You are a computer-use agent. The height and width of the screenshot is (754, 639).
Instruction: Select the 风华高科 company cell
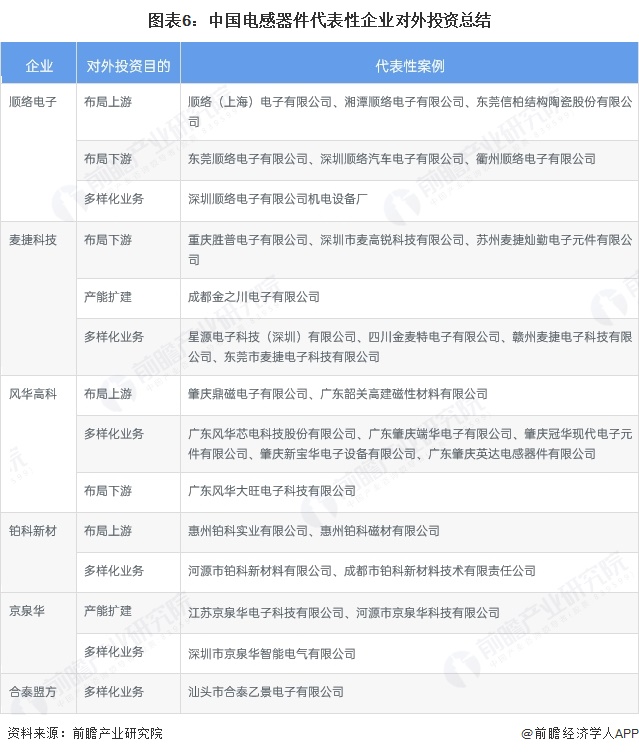pos(33,394)
